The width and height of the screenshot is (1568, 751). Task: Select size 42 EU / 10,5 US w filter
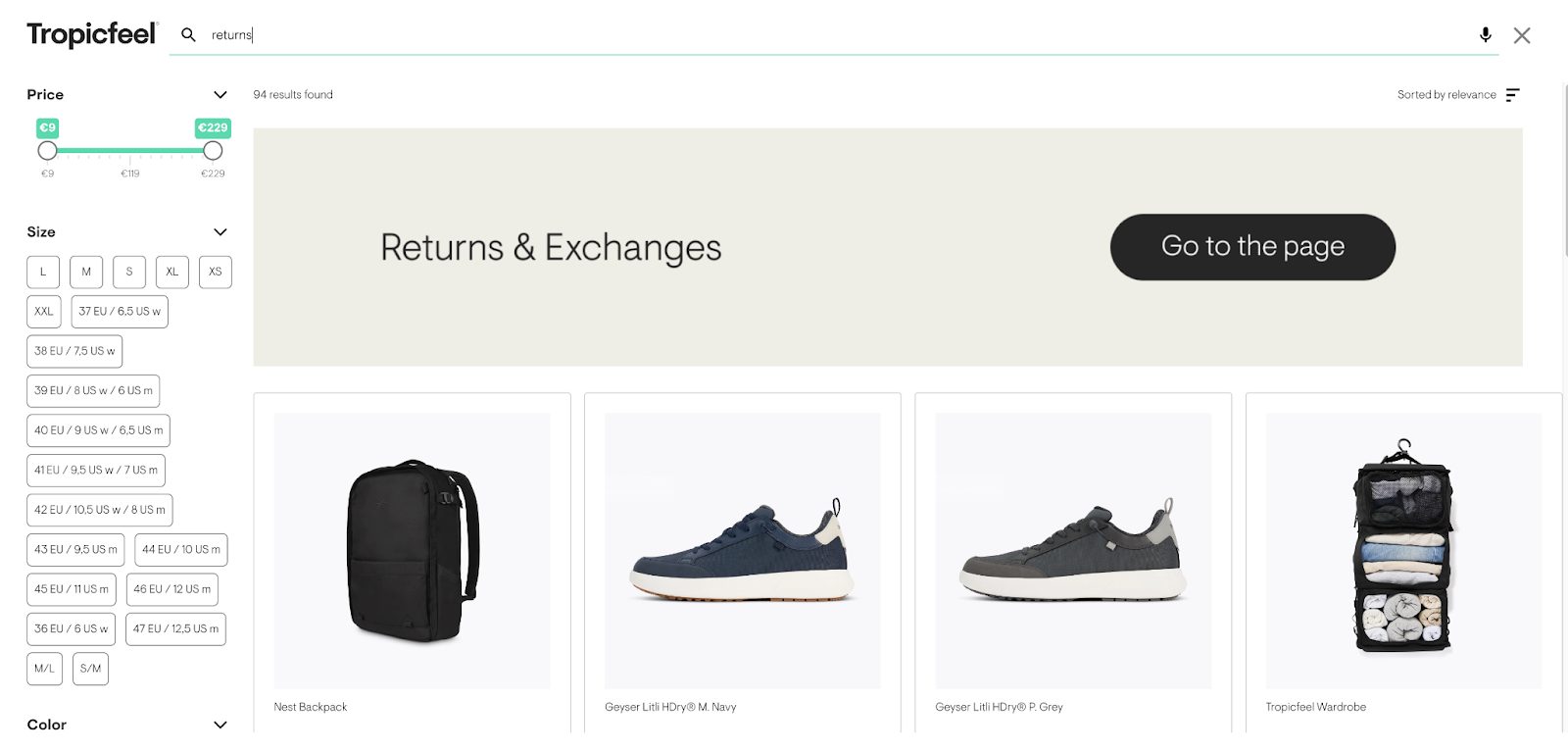100,510
